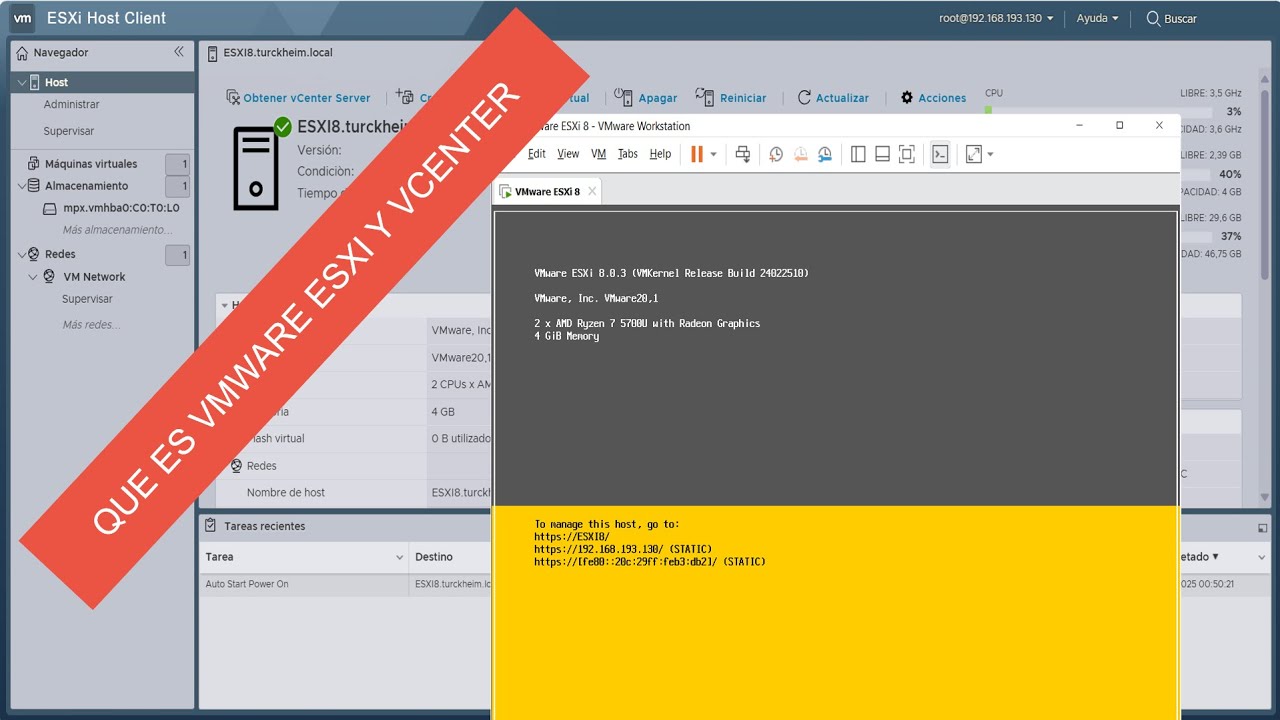Image resolution: width=1280 pixels, height=720 pixels.
Task: Click Send Ctrl+Alt+Del icon in Workstation
Action: point(743,154)
